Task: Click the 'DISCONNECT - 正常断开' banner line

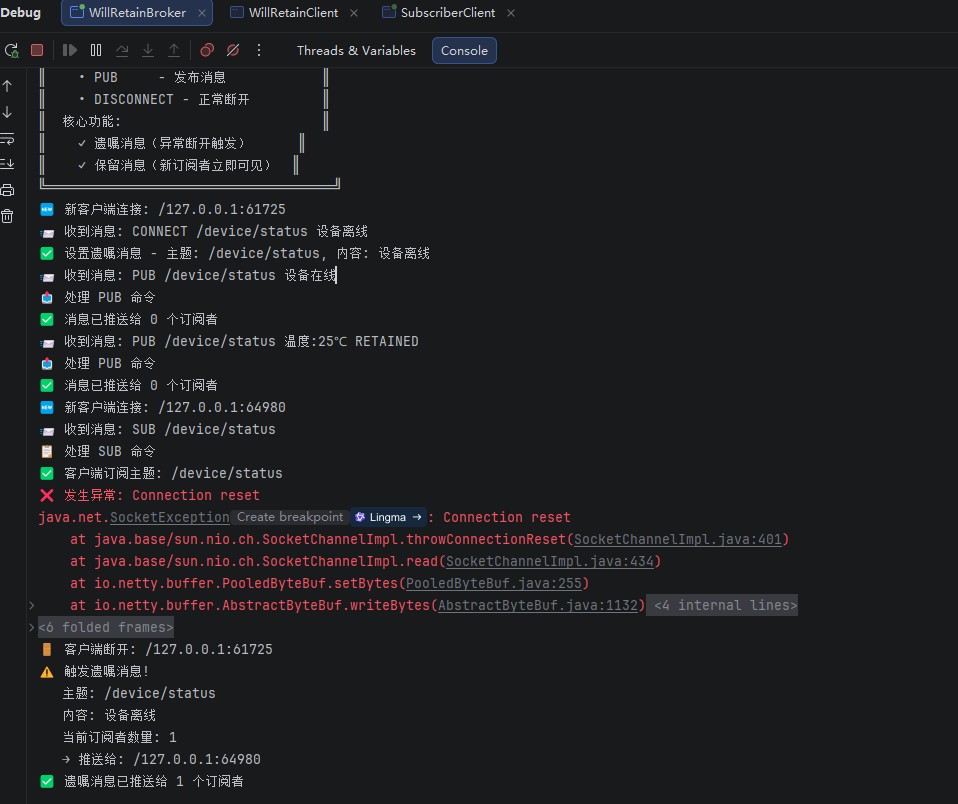Action: coord(171,100)
